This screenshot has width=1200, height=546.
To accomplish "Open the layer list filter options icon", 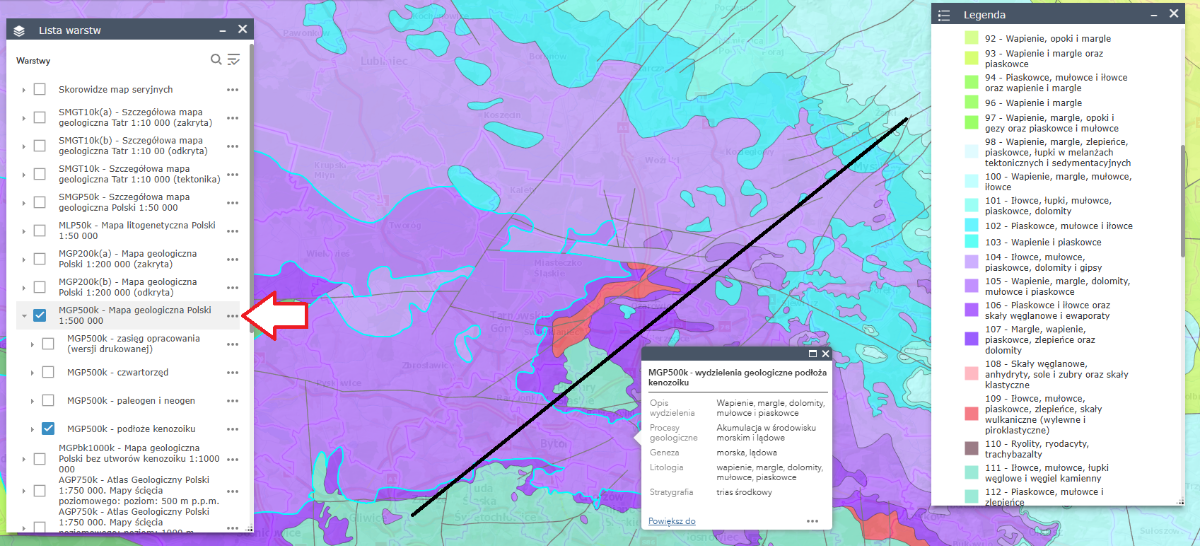I will pos(234,60).
